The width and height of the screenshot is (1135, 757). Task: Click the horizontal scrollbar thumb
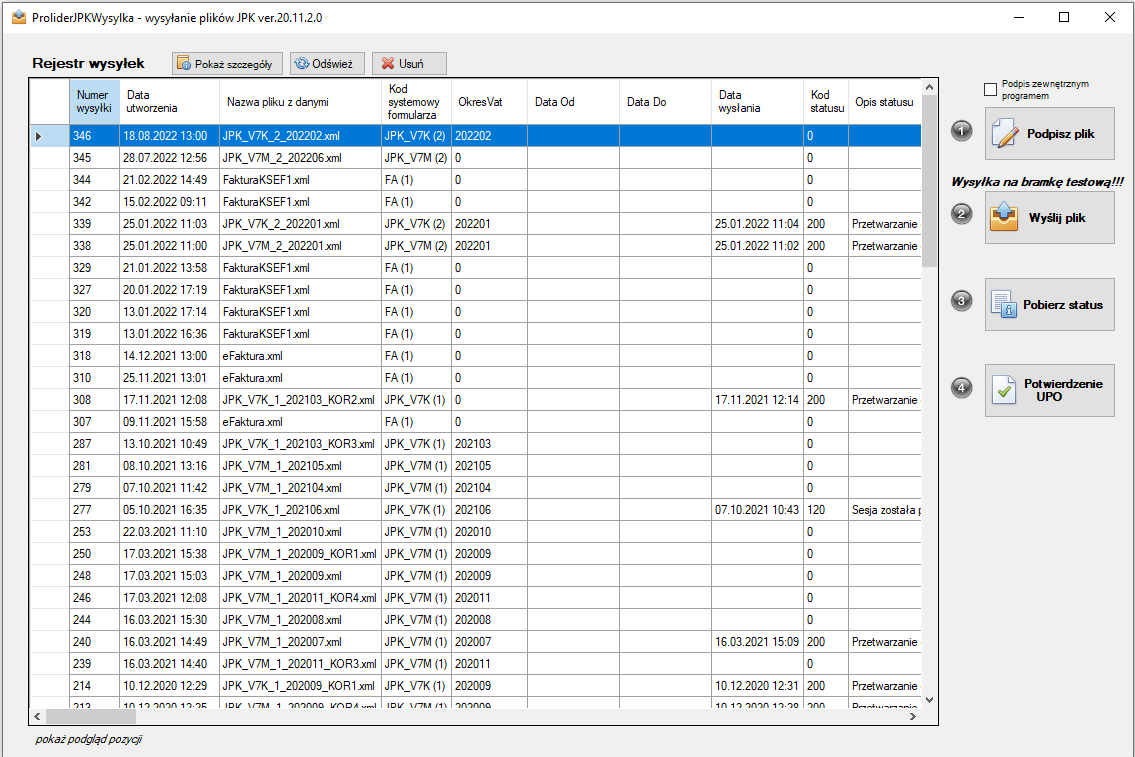click(x=90, y=716)
